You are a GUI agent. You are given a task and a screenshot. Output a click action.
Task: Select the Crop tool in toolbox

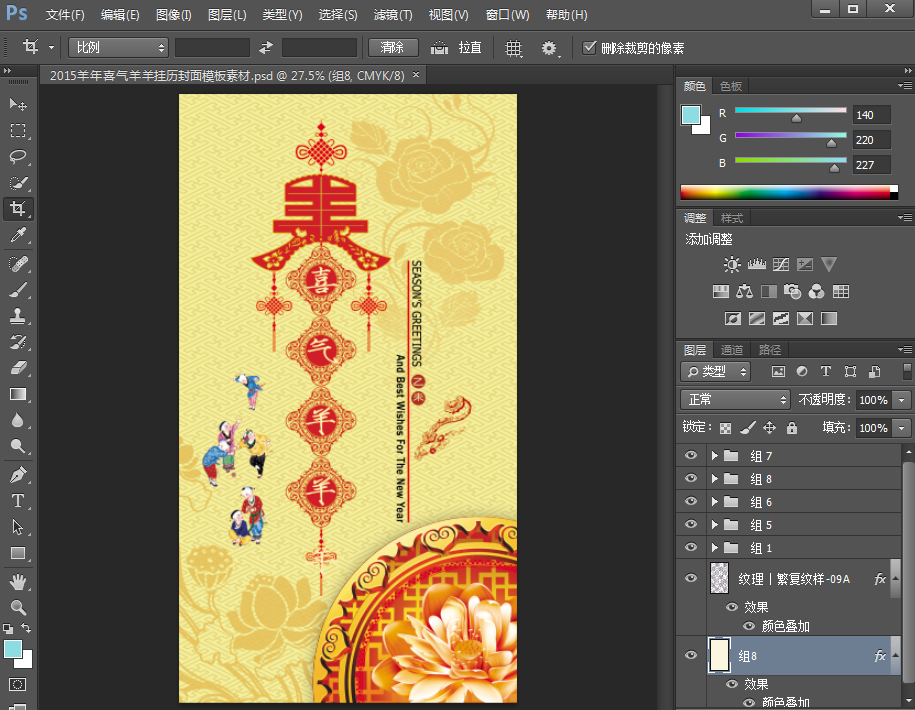(x=18, y=209)
